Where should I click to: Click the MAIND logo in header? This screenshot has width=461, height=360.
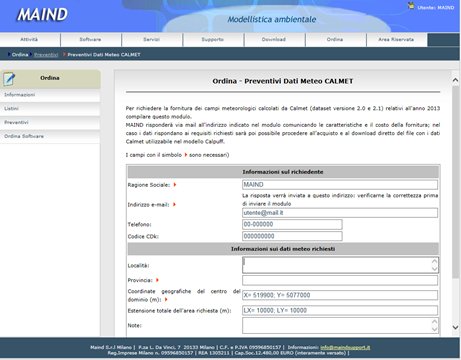[42, 15]
